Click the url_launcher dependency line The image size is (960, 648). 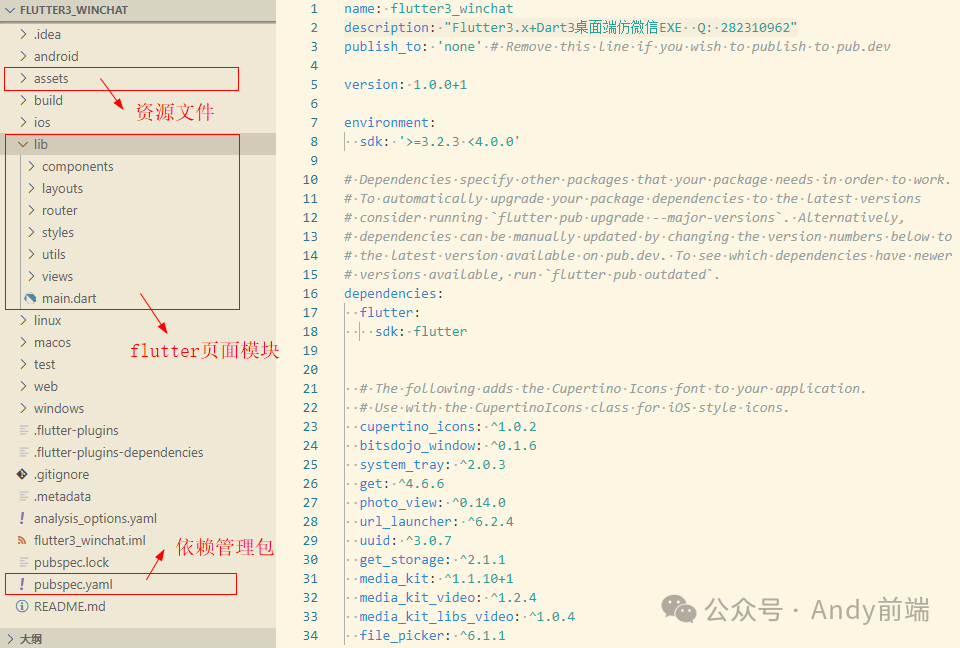437,521
